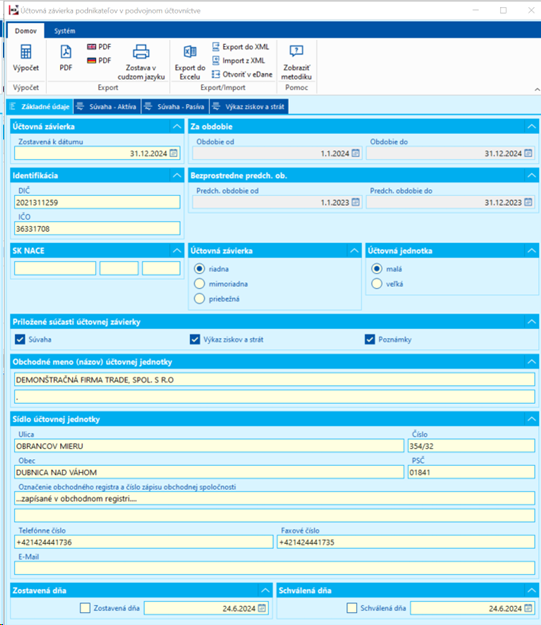The height and width of the screenshot is (625, 541).
Task: Open the Súvaha - Aktíva tab
Action: pos(107,106)
